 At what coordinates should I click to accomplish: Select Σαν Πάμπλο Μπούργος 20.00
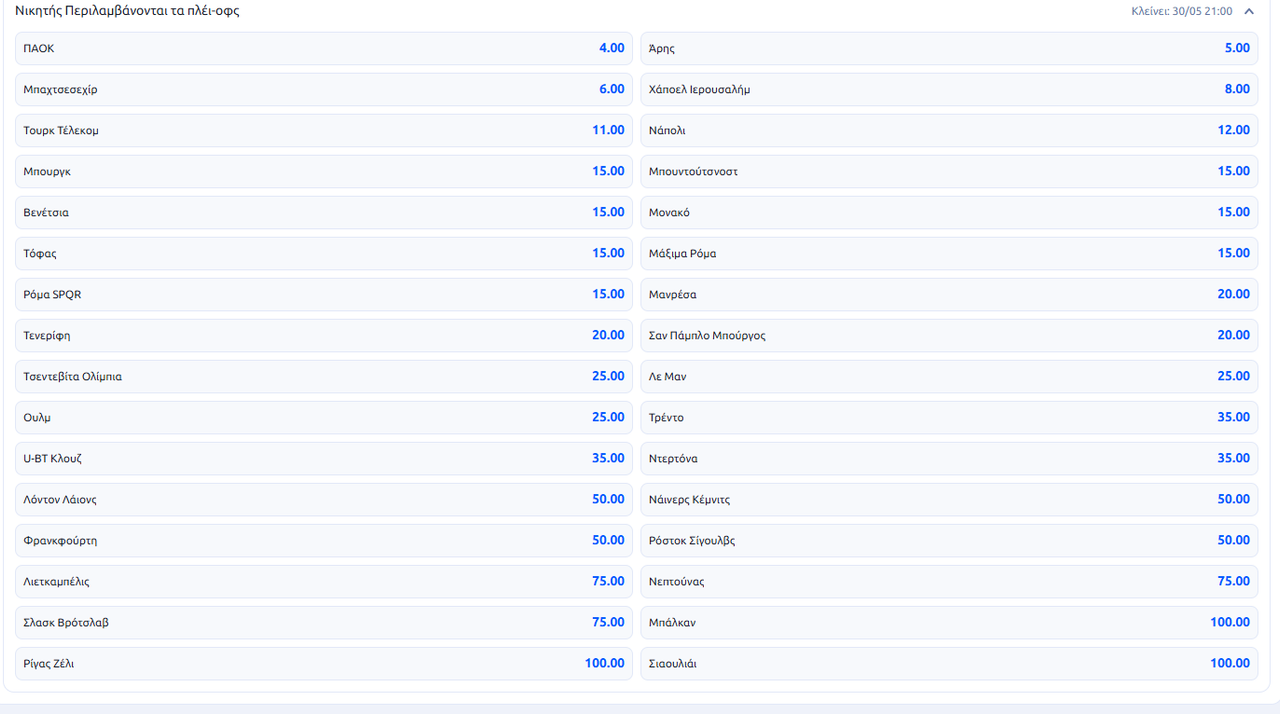[x=949, y=335]
